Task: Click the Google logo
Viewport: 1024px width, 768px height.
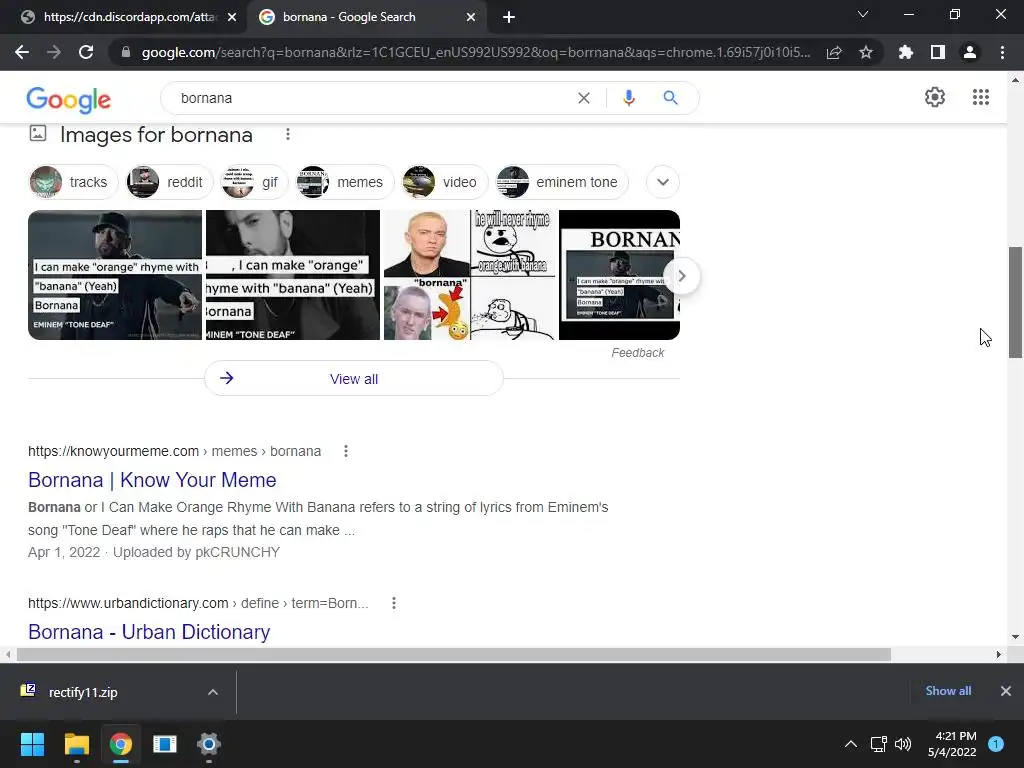Action: (x=69, y=99)
